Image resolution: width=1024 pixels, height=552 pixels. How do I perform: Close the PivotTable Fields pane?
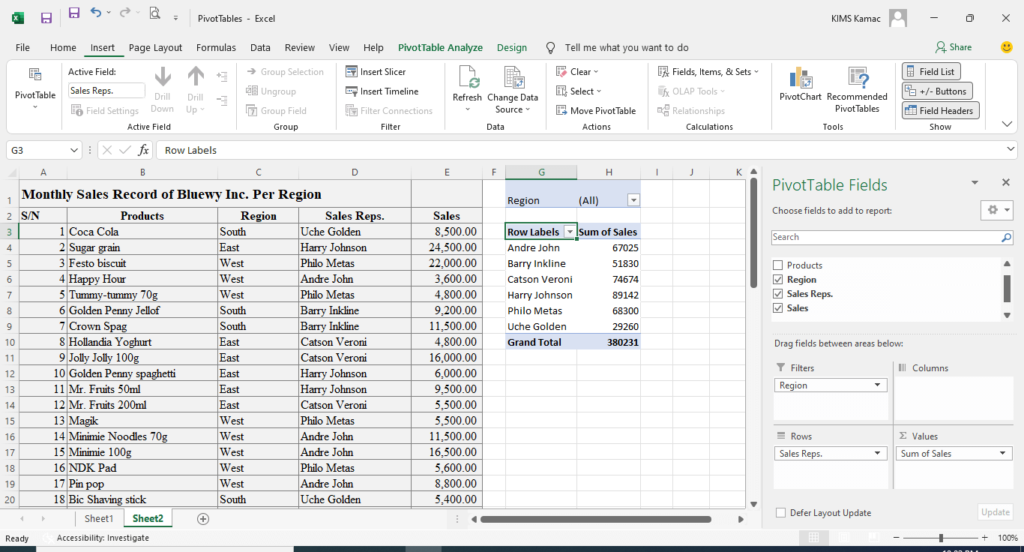pos(1006,183)
